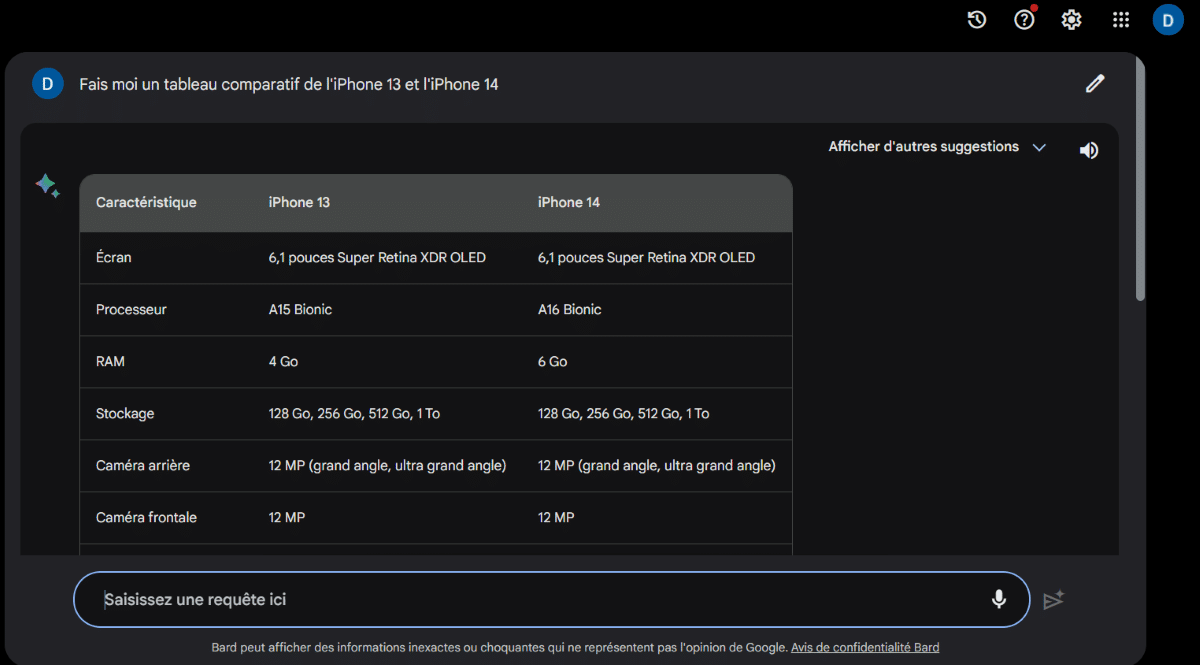
Task: Select the Caméra frontale row label
Action: [146, 517]
